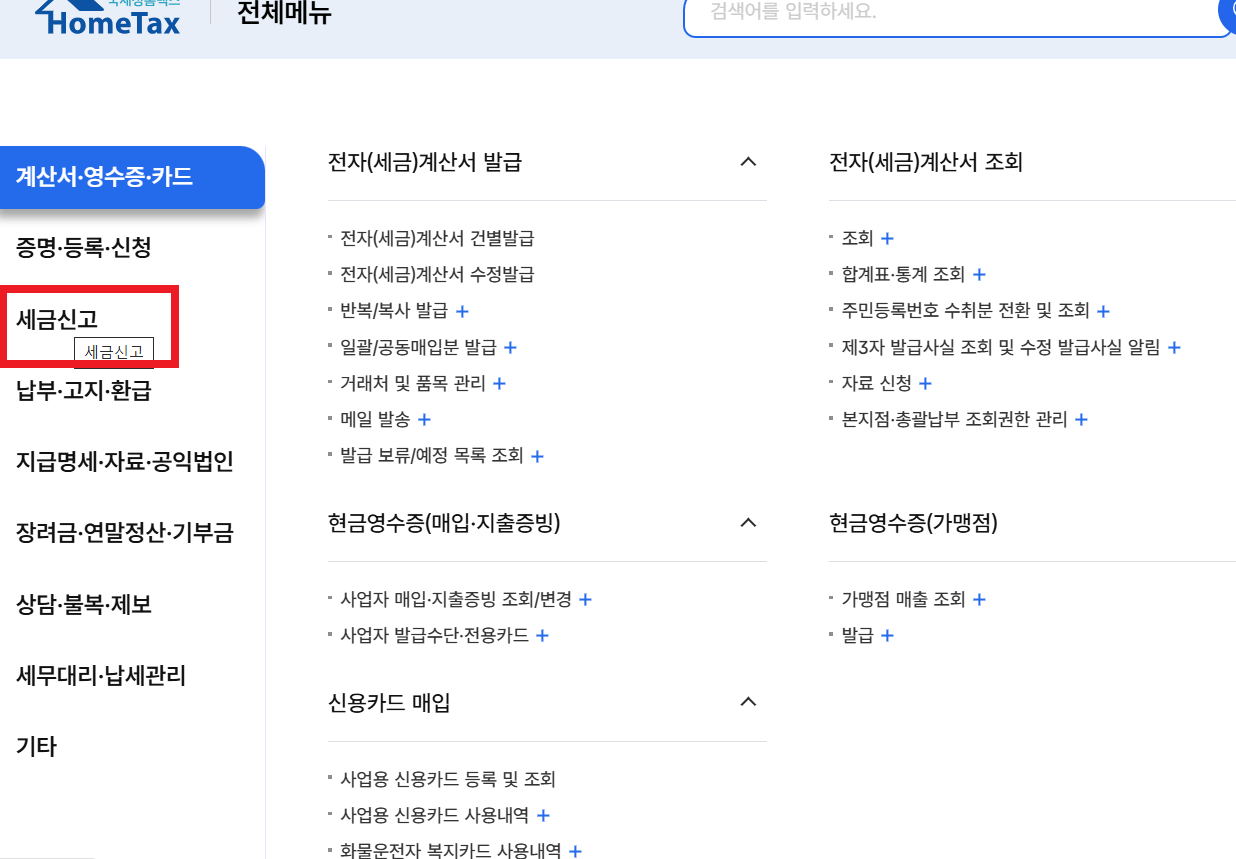Select the 기타 sidebar menu
Image resolution: width=1236 pixels, height=859 pixels.
click(37, 745)
